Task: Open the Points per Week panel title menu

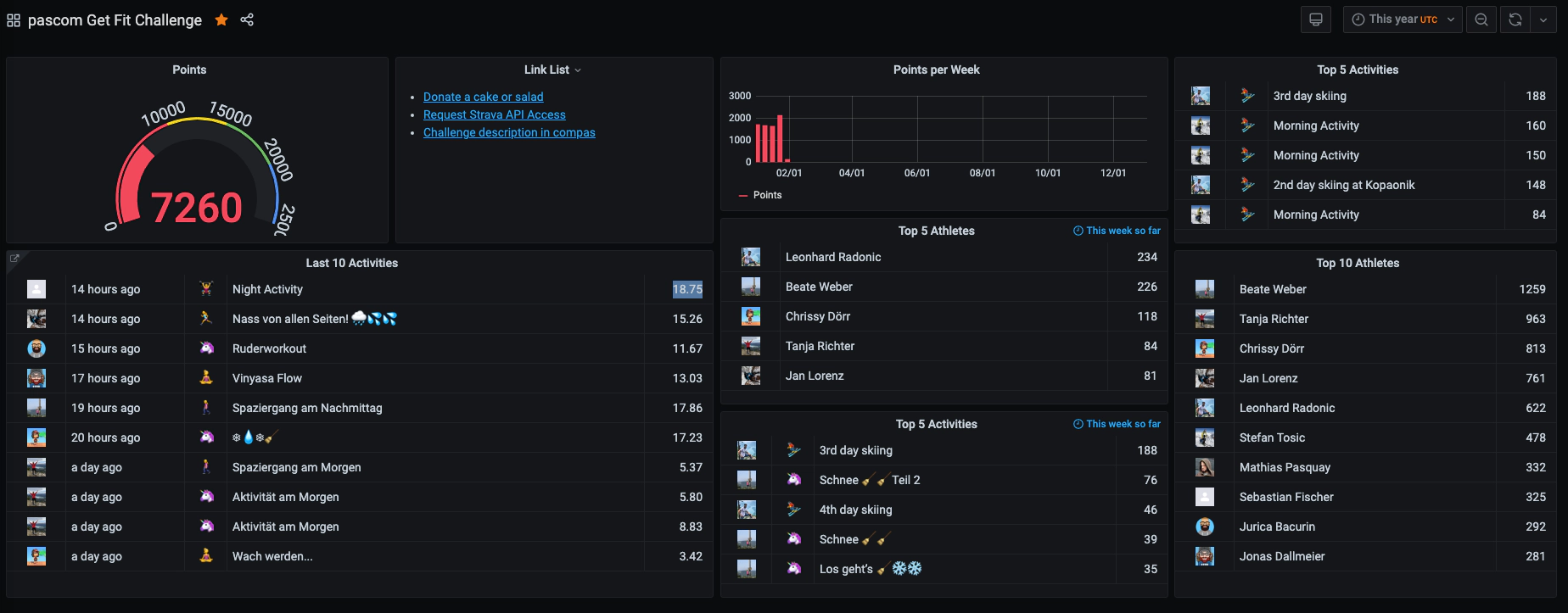Action: pos(936,70)
